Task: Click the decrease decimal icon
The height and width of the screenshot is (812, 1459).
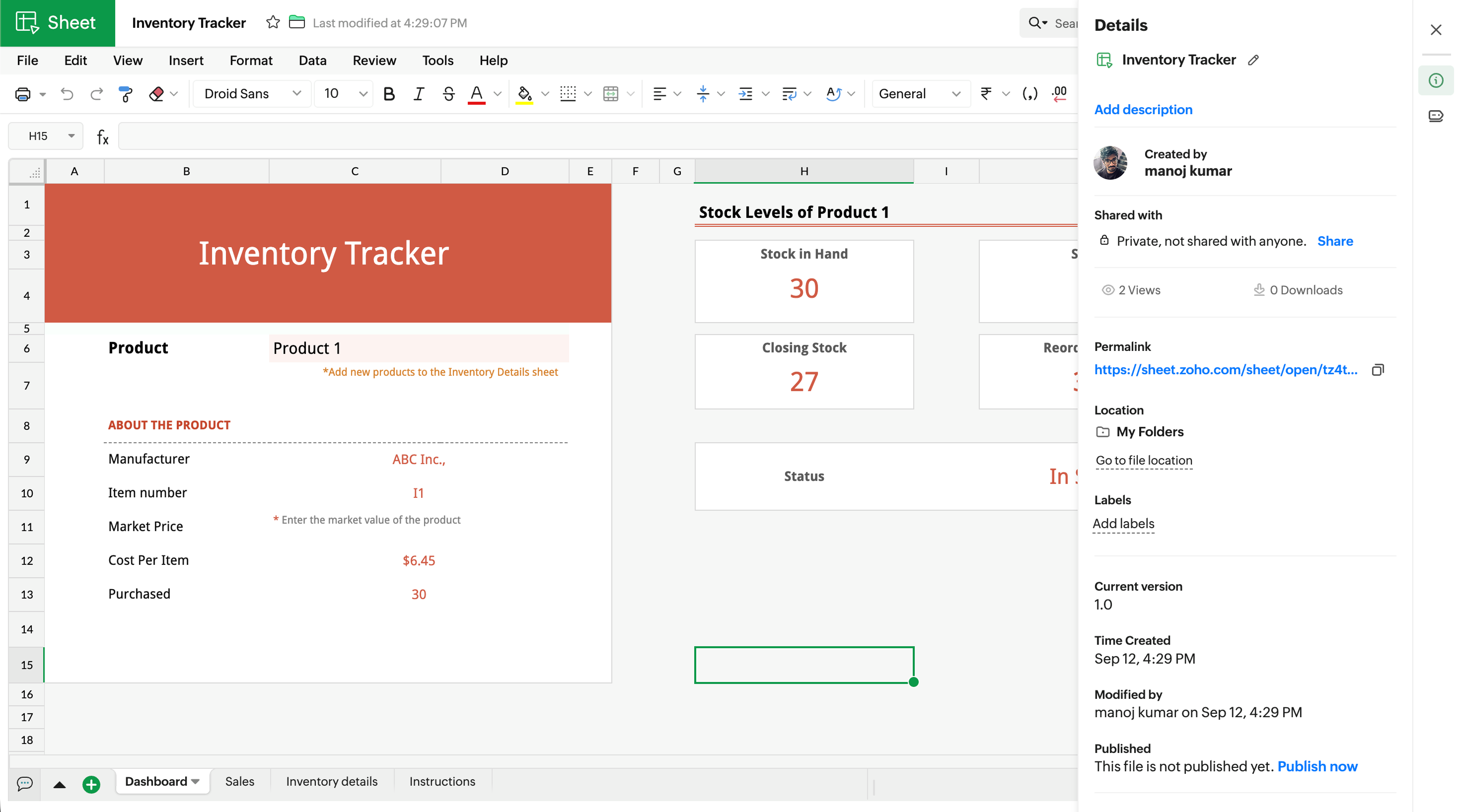Action: click(1059, 94)
